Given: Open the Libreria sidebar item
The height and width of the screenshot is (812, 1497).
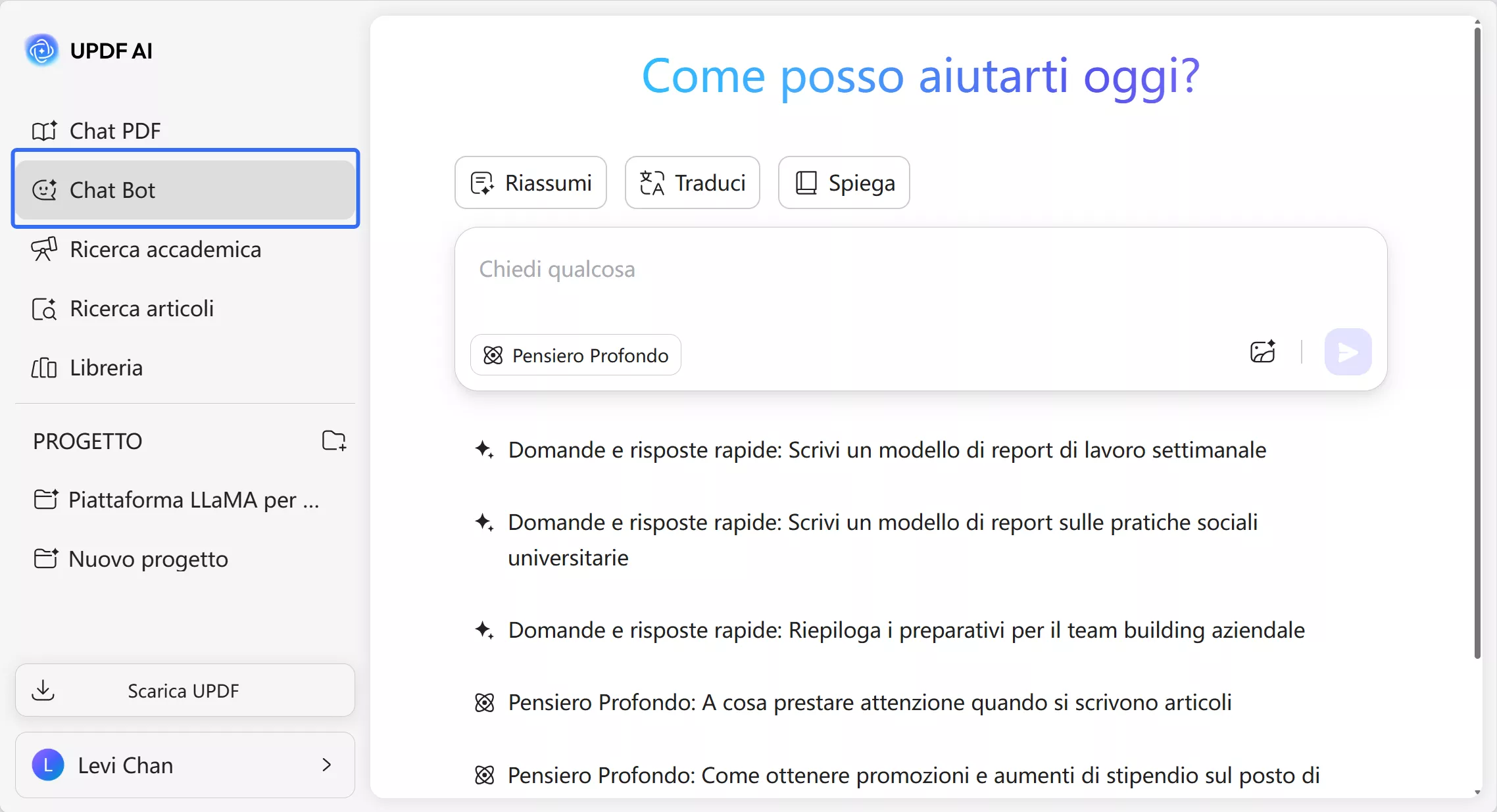Looking at the screenshot, I should [105, 368].
